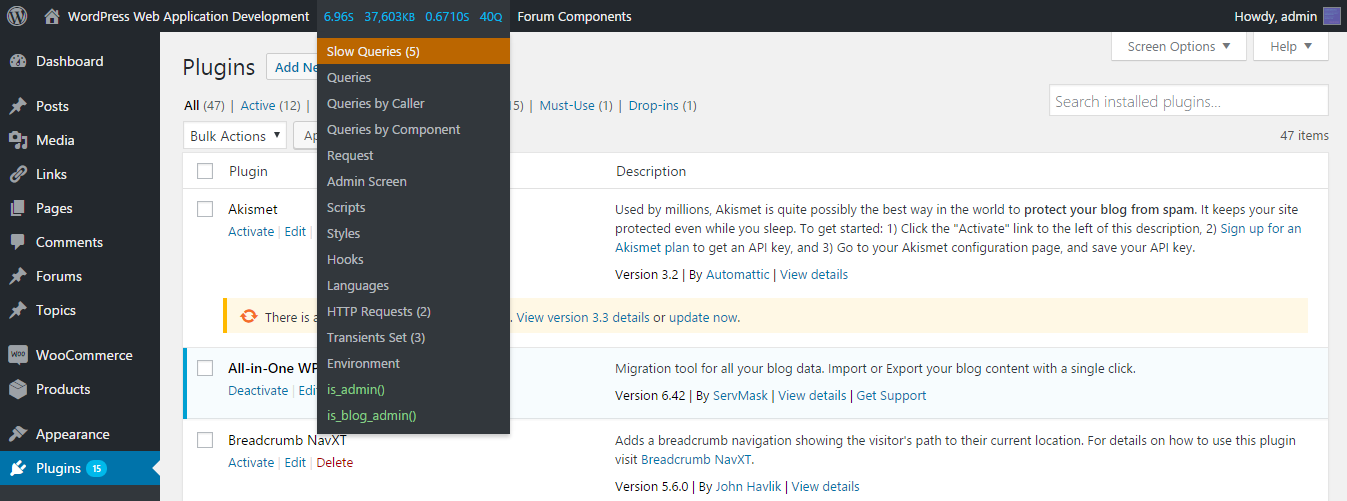Click the Comments bubble icon
This screenshot has width=1347, height=501.
[x=18, y=242]
